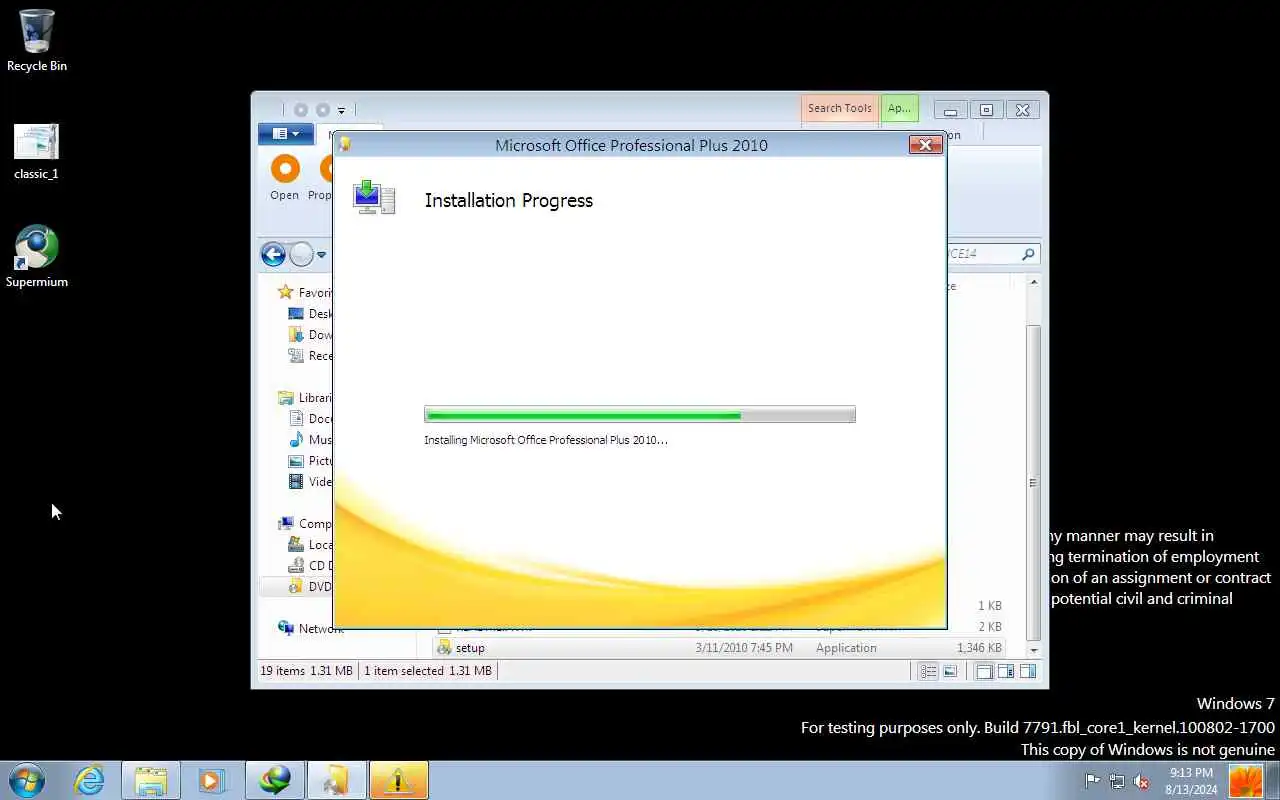Click '19 items 1.31 MB' status text
This screenshot has width=1280, height=800.
(x=306, y=671)
